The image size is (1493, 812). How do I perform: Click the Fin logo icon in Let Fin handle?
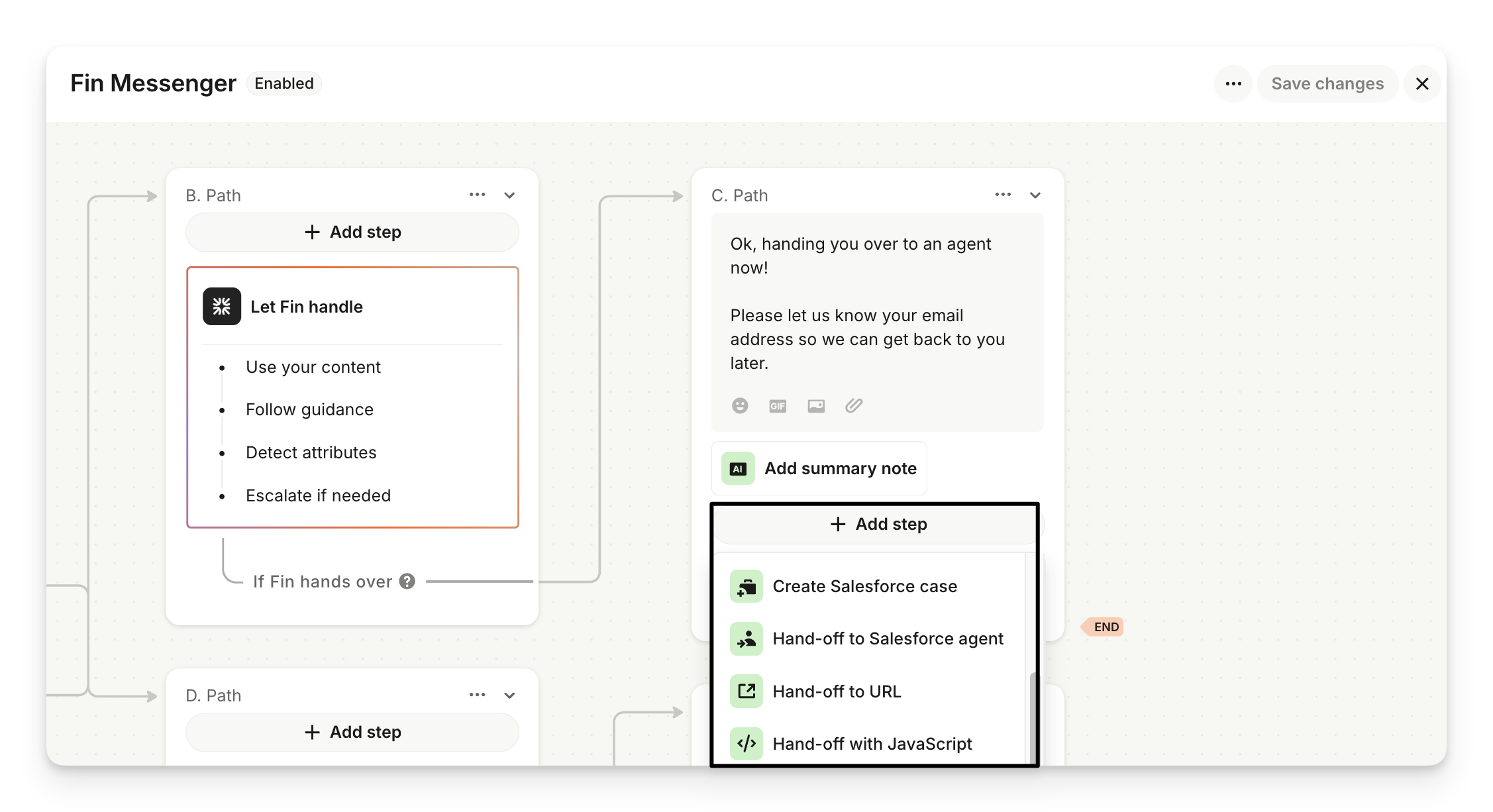click(222, 307)
